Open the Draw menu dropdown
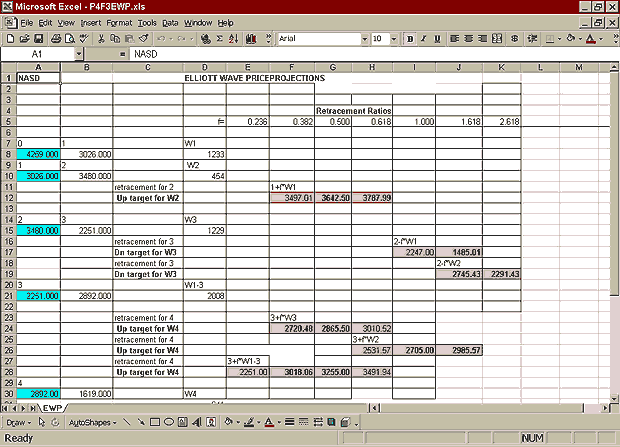The width and height of the screenshot is (620, 447). click(x=18, y=422)
